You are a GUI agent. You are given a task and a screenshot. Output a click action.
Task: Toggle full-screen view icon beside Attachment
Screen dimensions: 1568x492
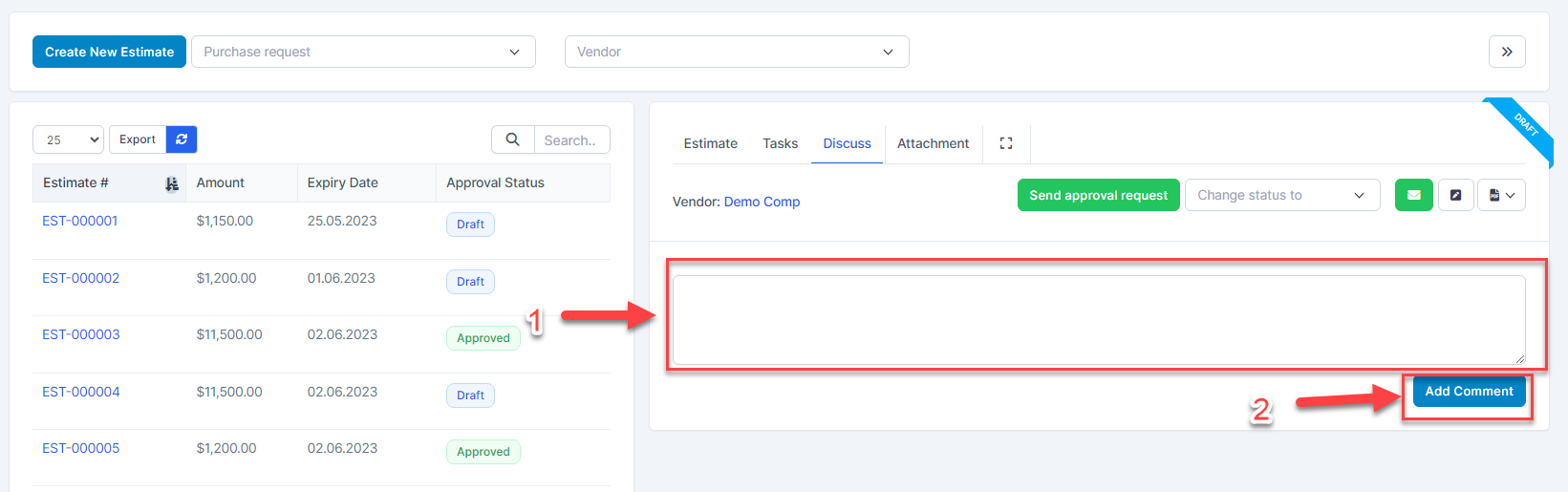point(1005,143)
